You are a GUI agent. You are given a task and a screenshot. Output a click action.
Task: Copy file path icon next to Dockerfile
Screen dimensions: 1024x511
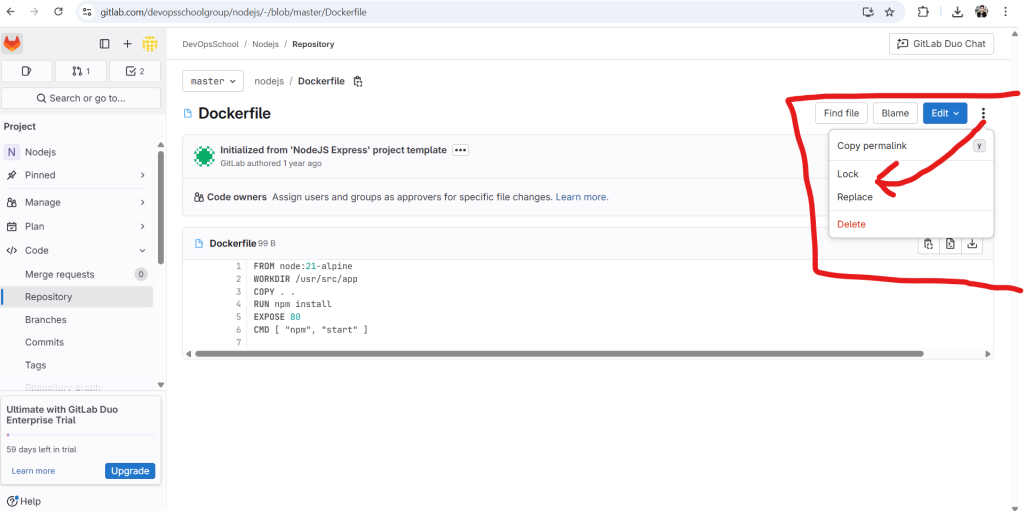[358, 81]
